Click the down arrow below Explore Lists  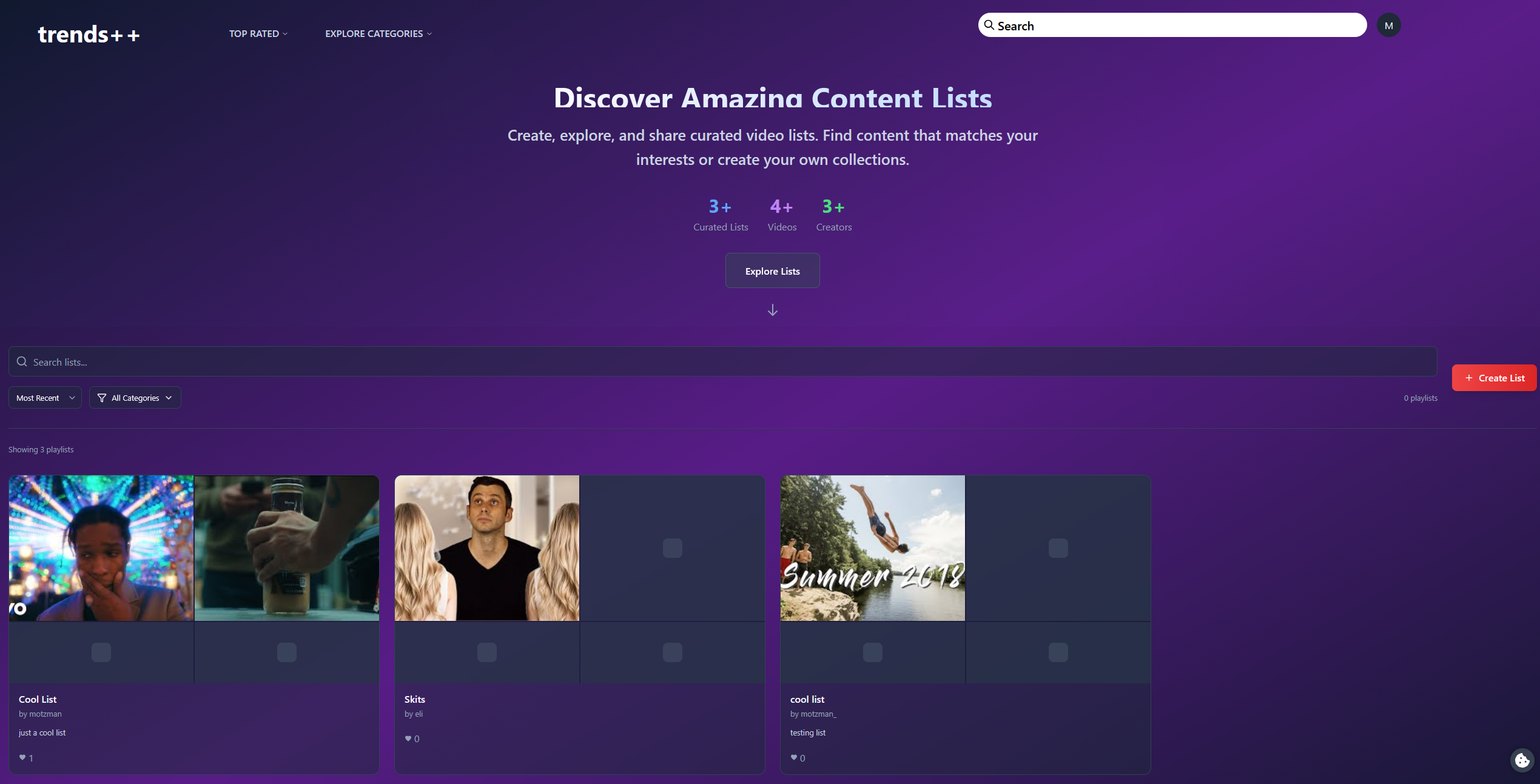pyautogui.click(x=772, y=310)
